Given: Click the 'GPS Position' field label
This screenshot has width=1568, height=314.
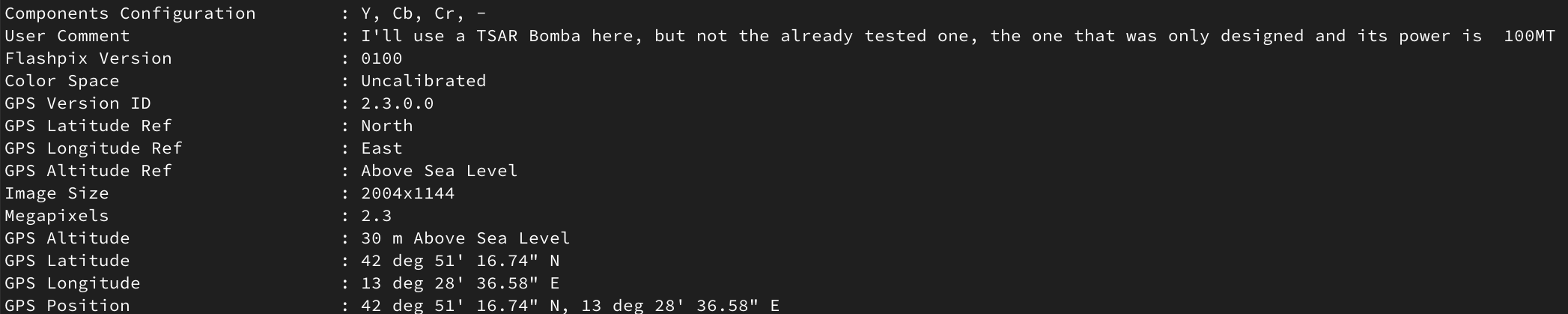Looking at the screenshot, I should pos(67,306).
